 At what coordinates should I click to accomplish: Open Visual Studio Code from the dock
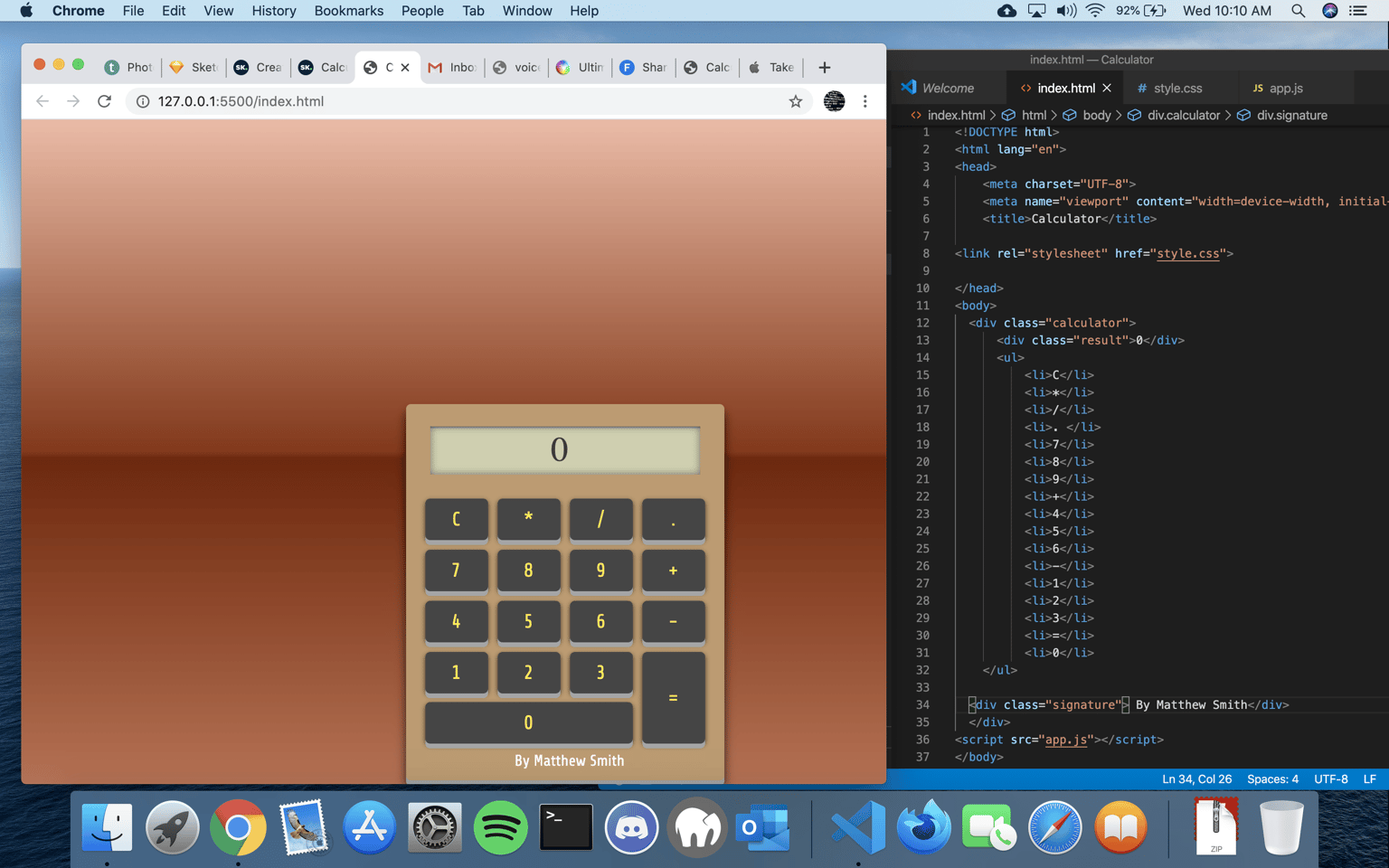(858, 827)
